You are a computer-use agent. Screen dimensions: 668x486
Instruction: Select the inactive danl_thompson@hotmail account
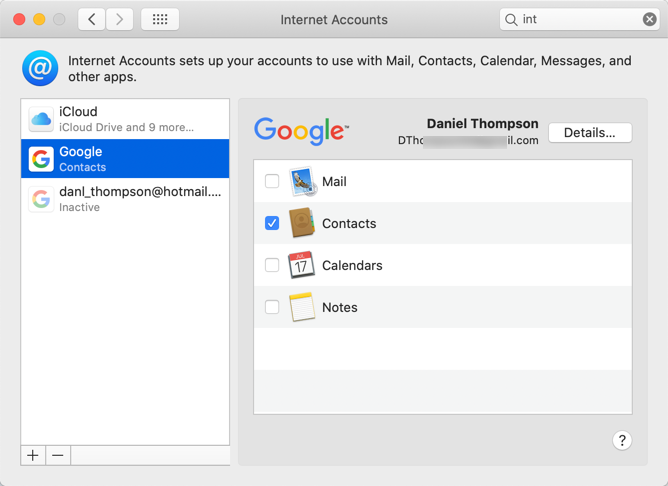click(125, 198)
